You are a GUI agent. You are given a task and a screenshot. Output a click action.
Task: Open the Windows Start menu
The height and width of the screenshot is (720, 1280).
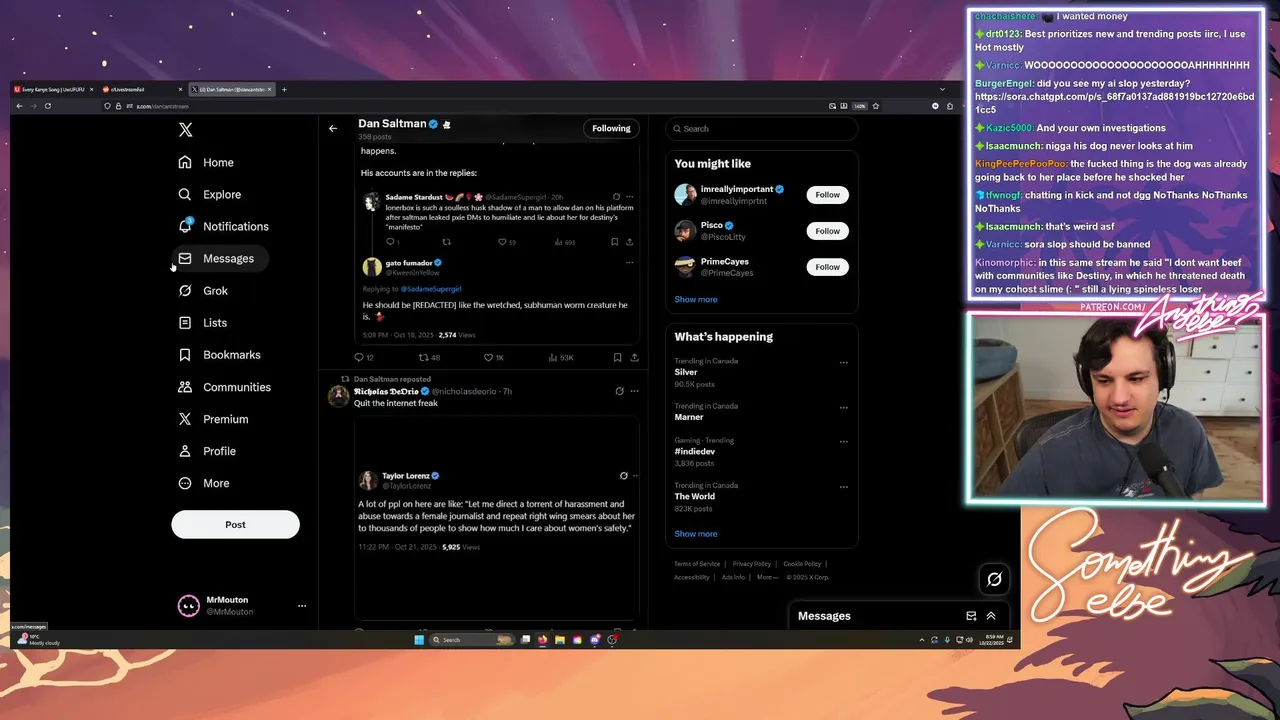click(x=419, y=640)
